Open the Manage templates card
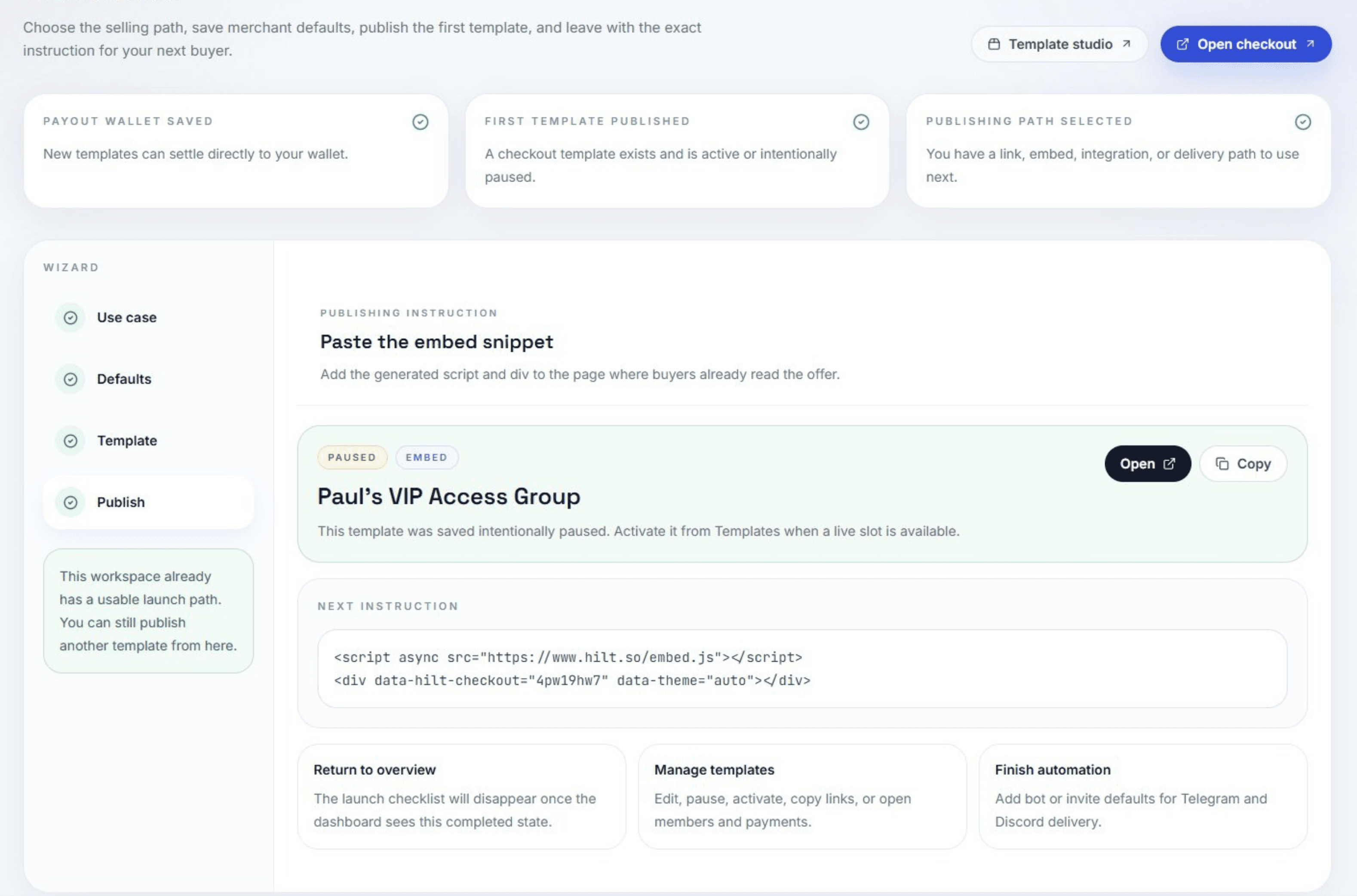 [x=802, y=796]
